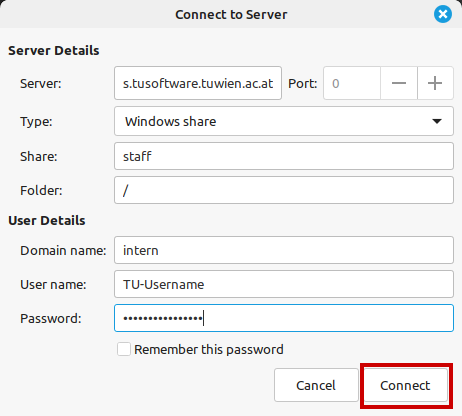The image size is (462, 416).
Task: Enable Remember this password checkbox
Action: 124,349
